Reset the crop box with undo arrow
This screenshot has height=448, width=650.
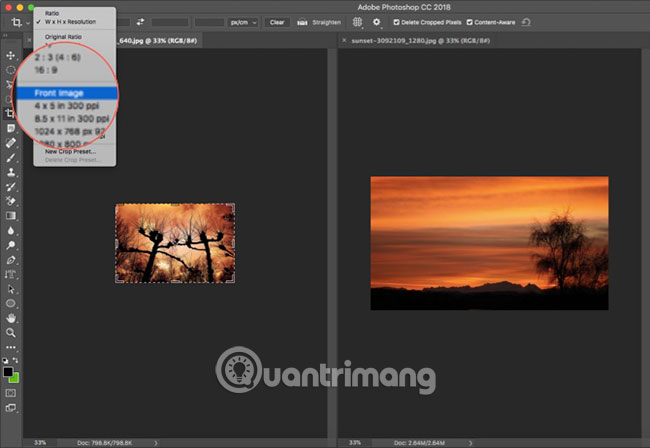coord(526,22)
